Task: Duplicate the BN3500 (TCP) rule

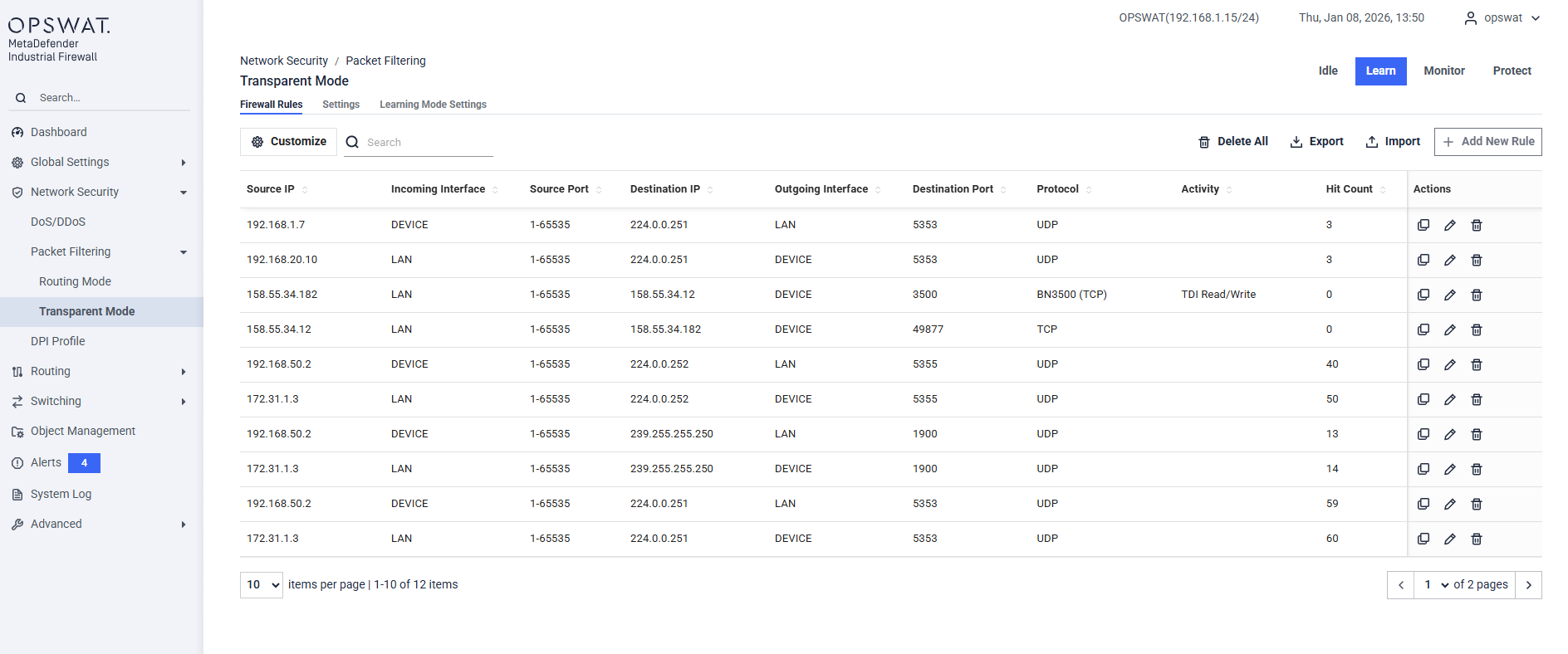Action: coord(1423,295)
